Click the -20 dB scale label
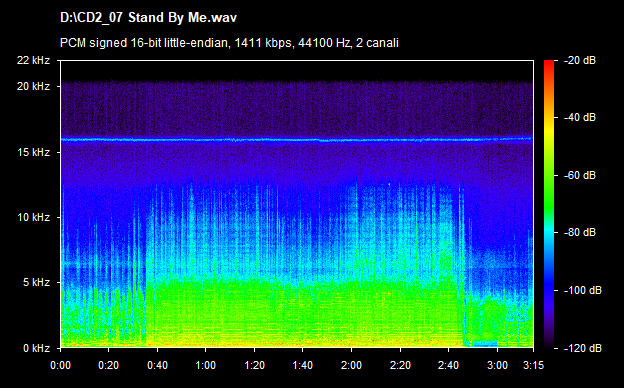This screenshot has height=388, width=624. pos(580,60)
